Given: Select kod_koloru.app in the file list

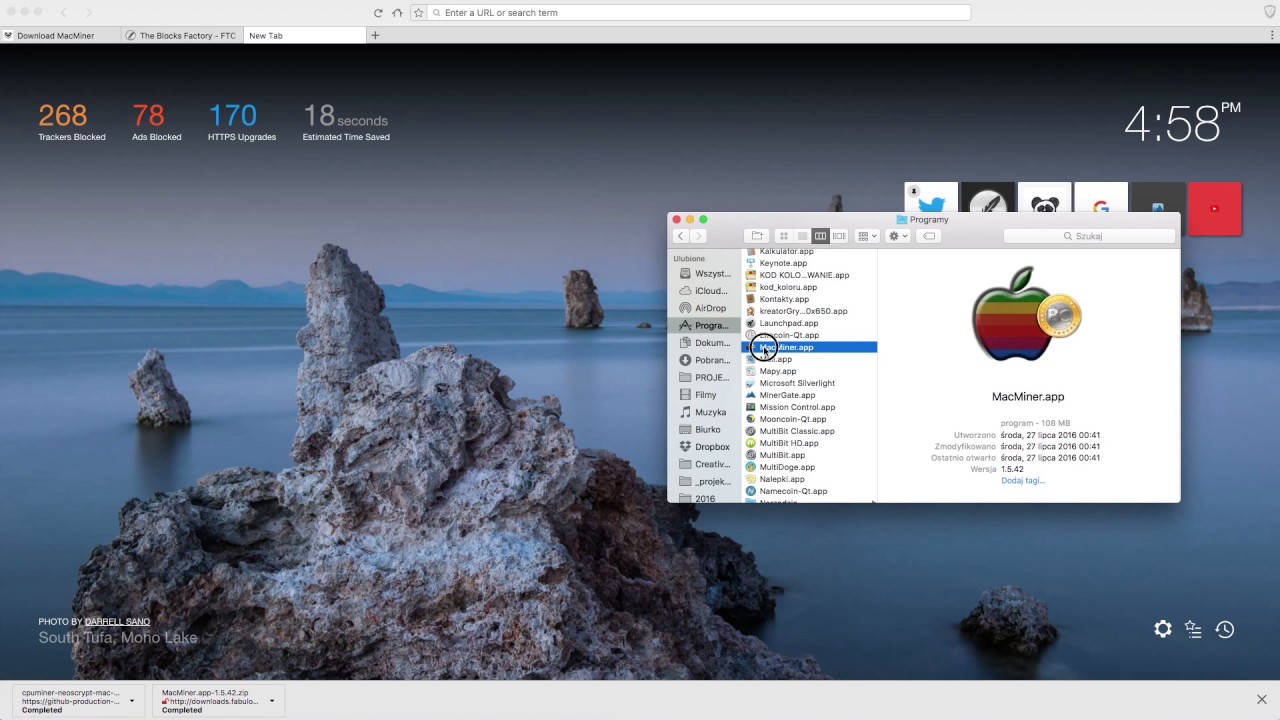Looking at the screenshot, I should click(809, 287).
